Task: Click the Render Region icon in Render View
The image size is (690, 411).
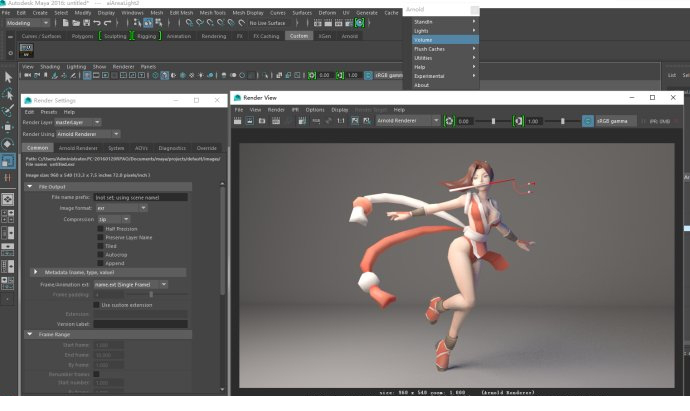Action: [250, 121]
